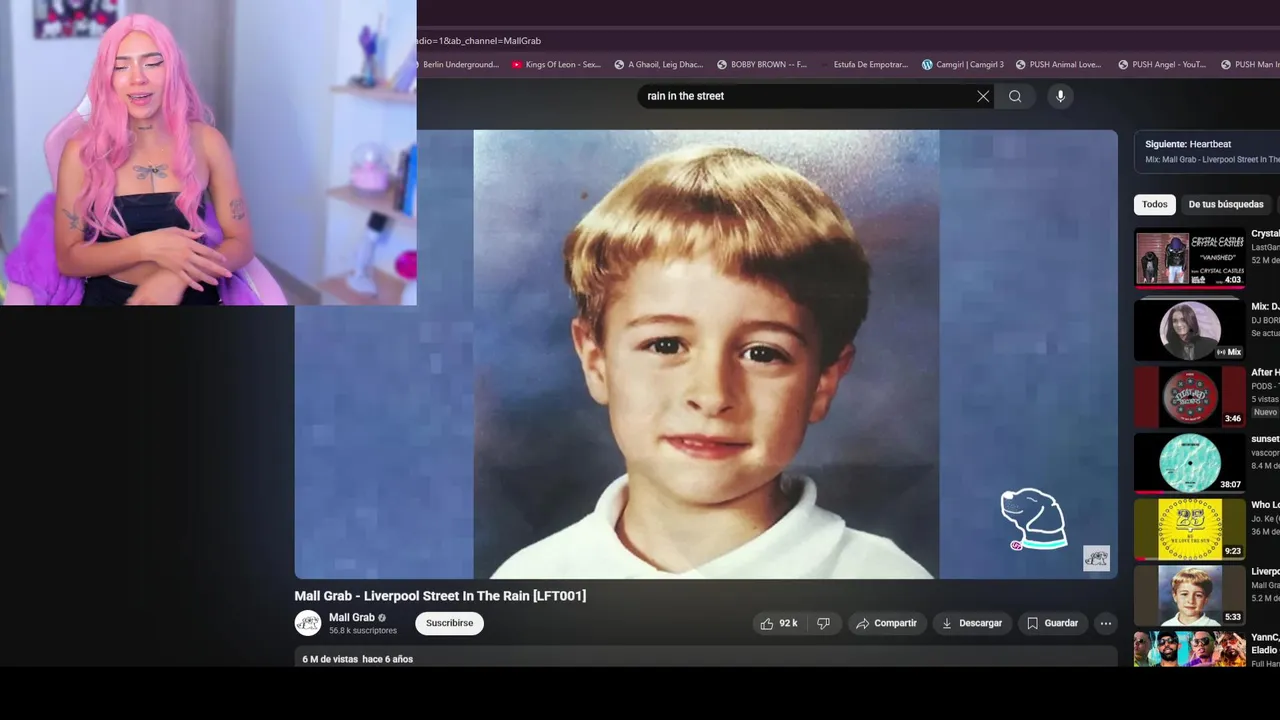The width and height of the screenshot is (1280, 720).
Task: Open BOBBY BROWN bookmark
Action: tap(761, 64)
